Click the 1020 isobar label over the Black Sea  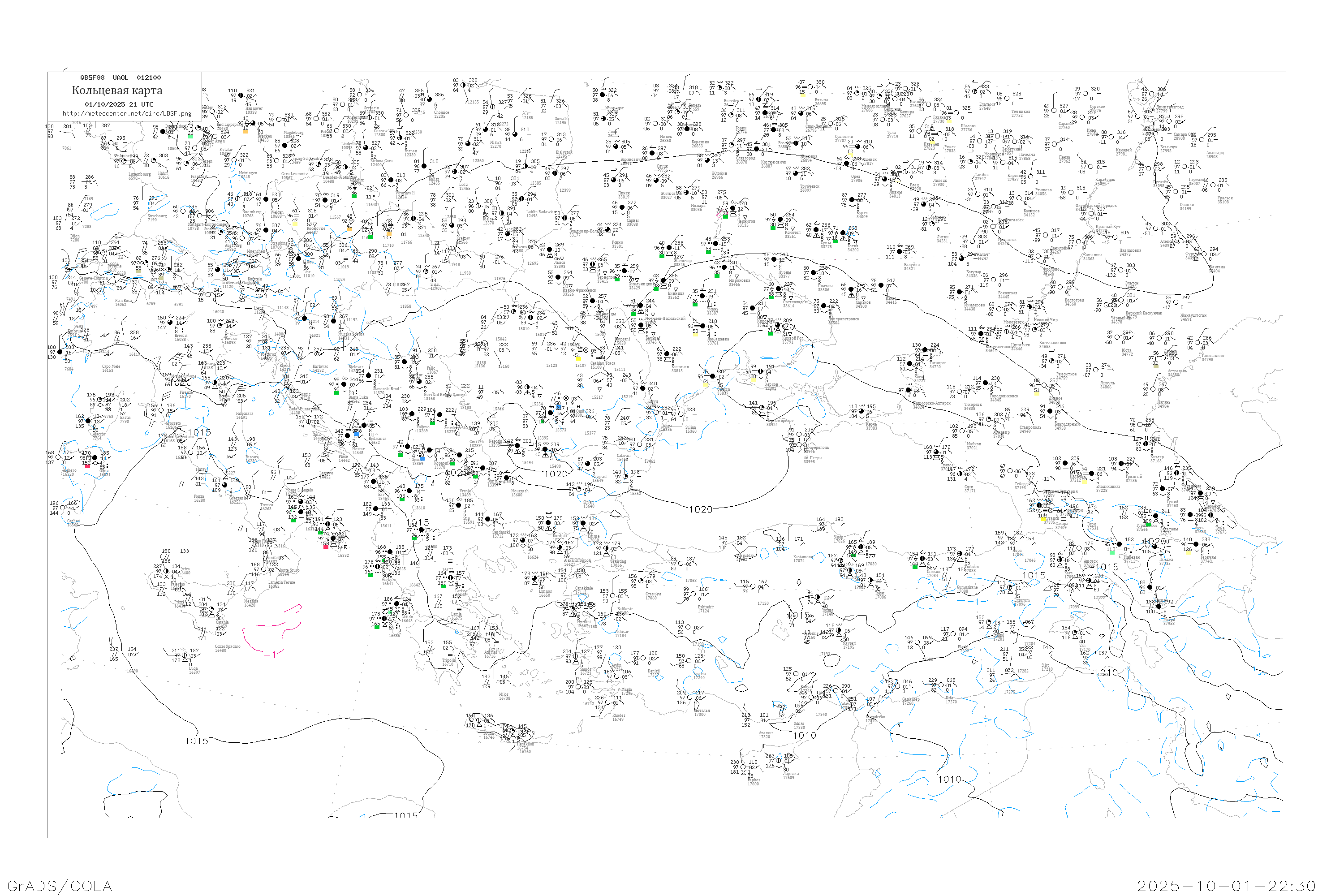coord(701,510)
